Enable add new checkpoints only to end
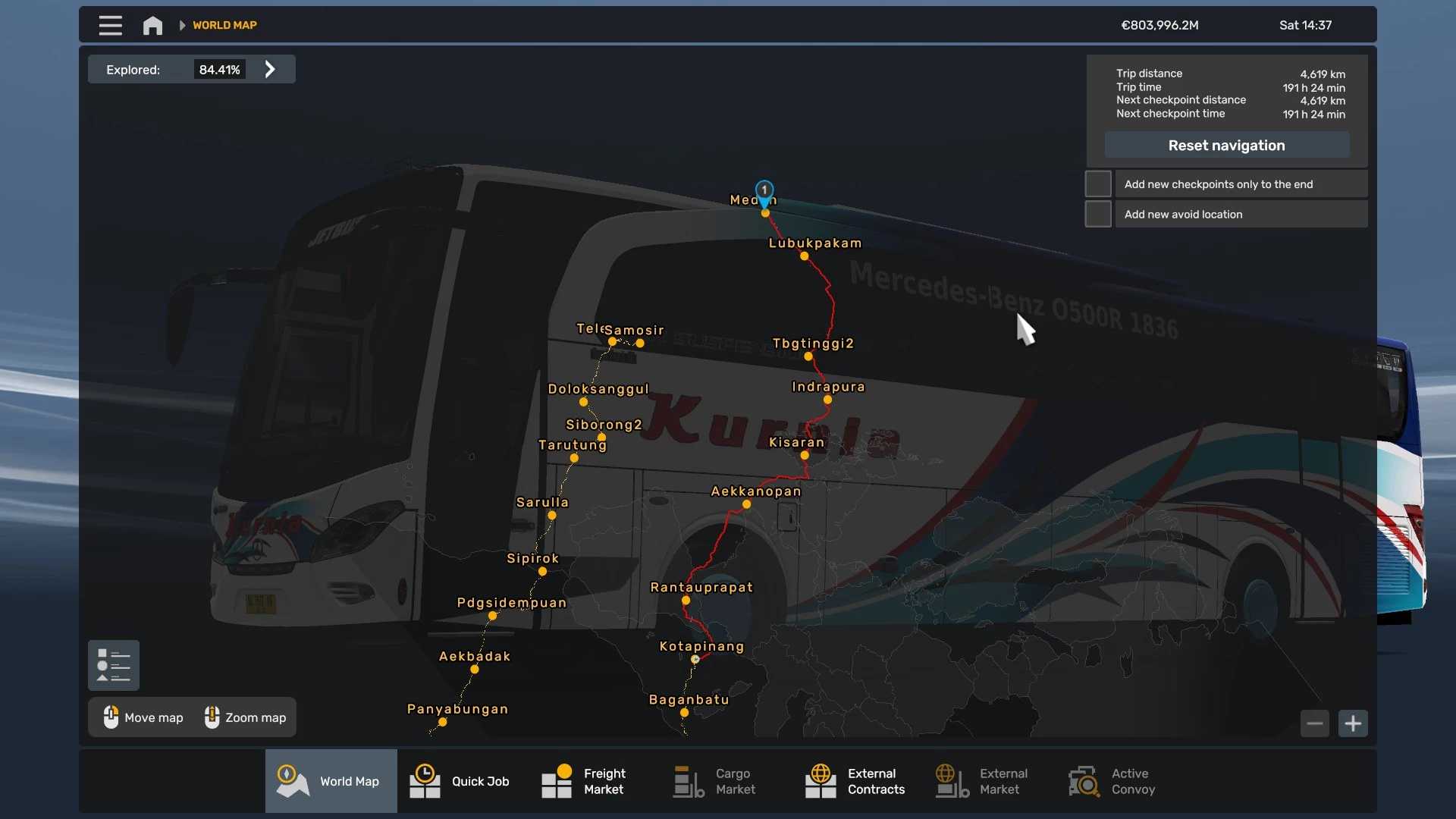The height and width of the screenshot is (819, 1456). pyautogui.click(x=1098, y=184)
